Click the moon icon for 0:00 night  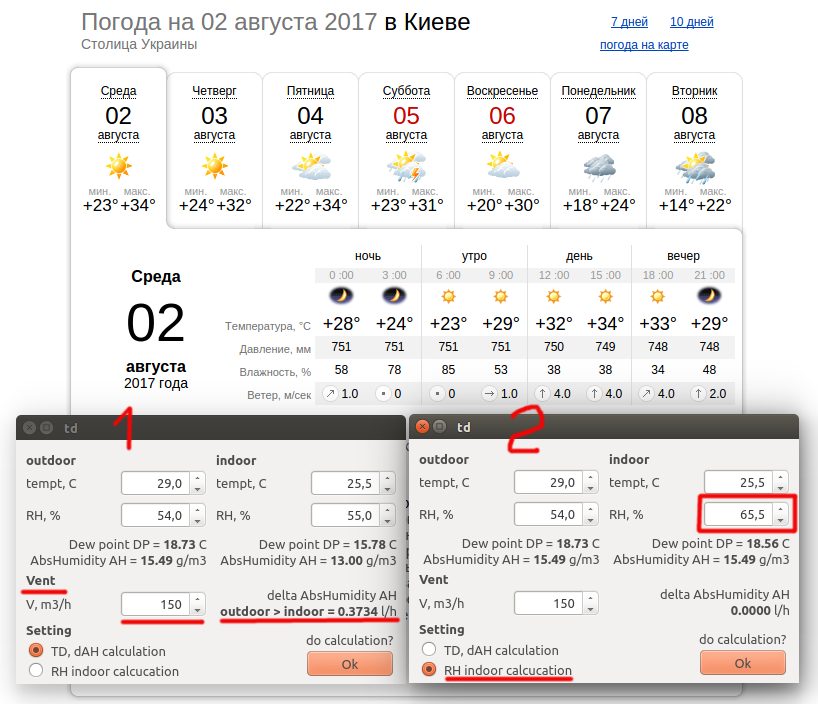pos(341,296)
